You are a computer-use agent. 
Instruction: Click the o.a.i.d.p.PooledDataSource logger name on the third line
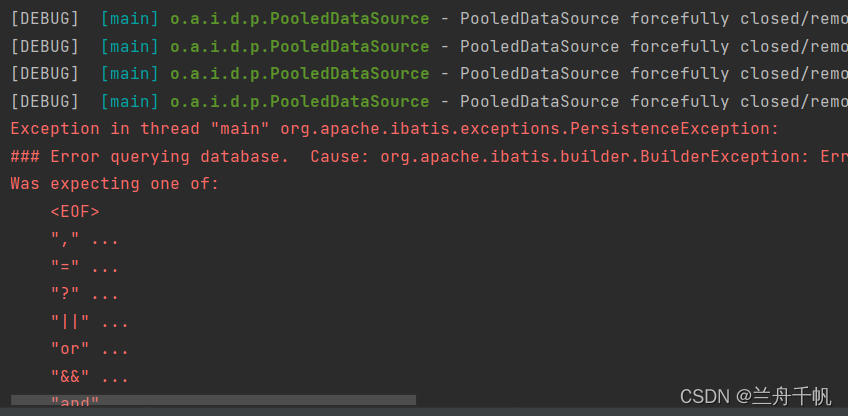click(x=299, y=73)
